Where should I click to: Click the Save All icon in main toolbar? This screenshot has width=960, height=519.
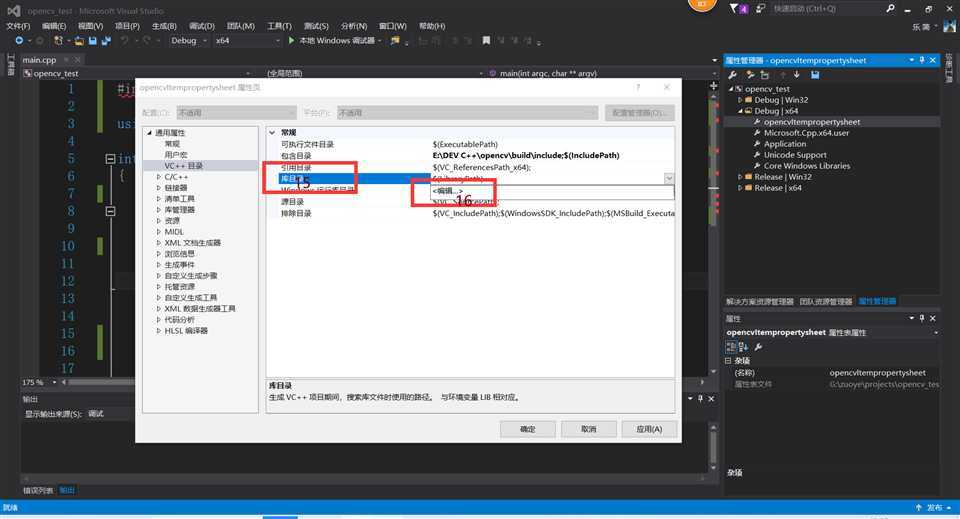pos(105,41)
